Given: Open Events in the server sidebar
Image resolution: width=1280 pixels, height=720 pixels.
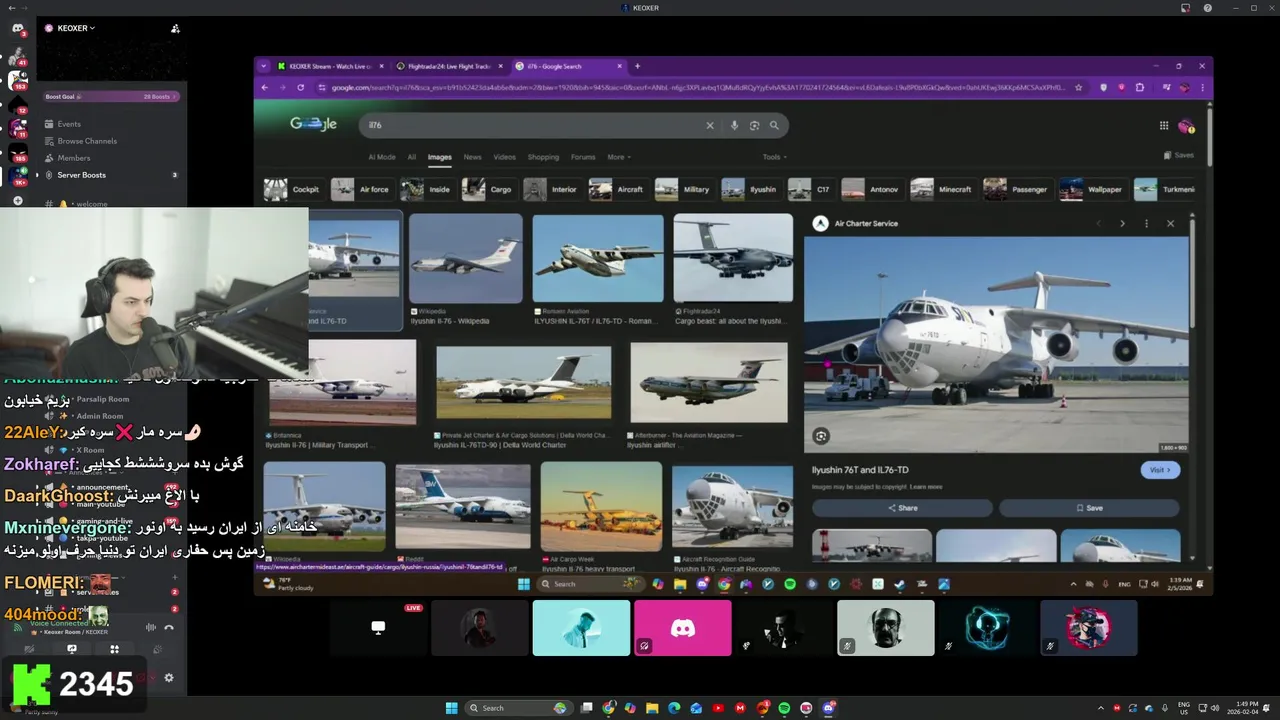Looking at the screenshot, I should pos(69,124).
